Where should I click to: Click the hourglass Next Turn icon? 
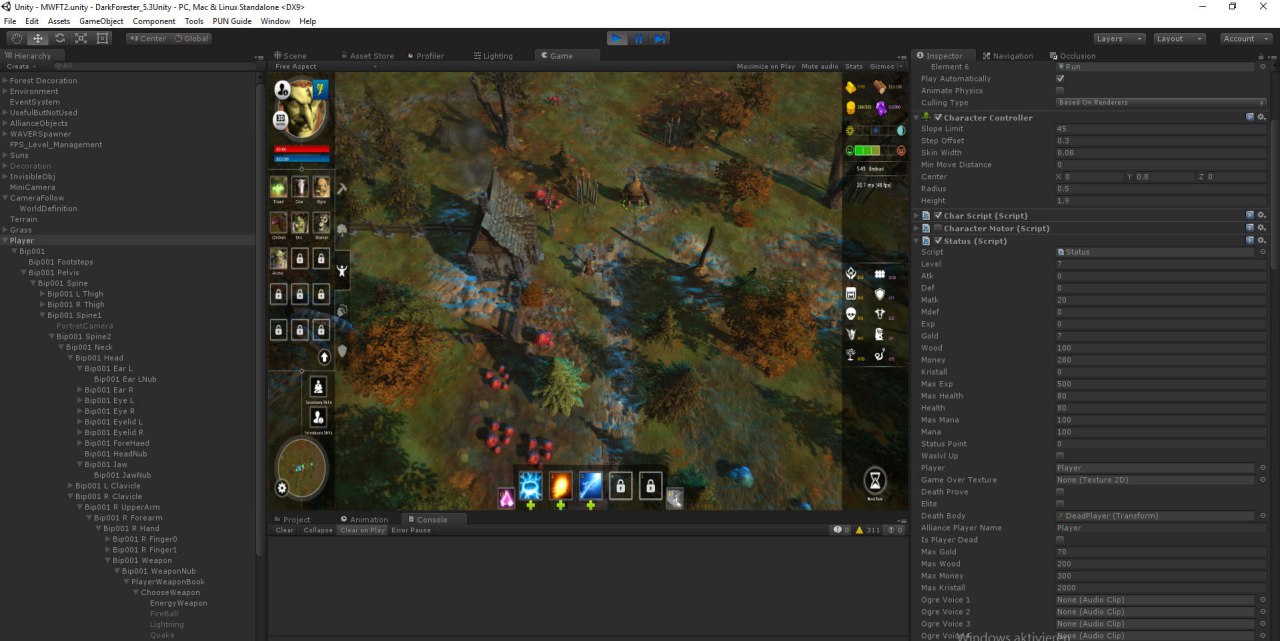(875, 482)
